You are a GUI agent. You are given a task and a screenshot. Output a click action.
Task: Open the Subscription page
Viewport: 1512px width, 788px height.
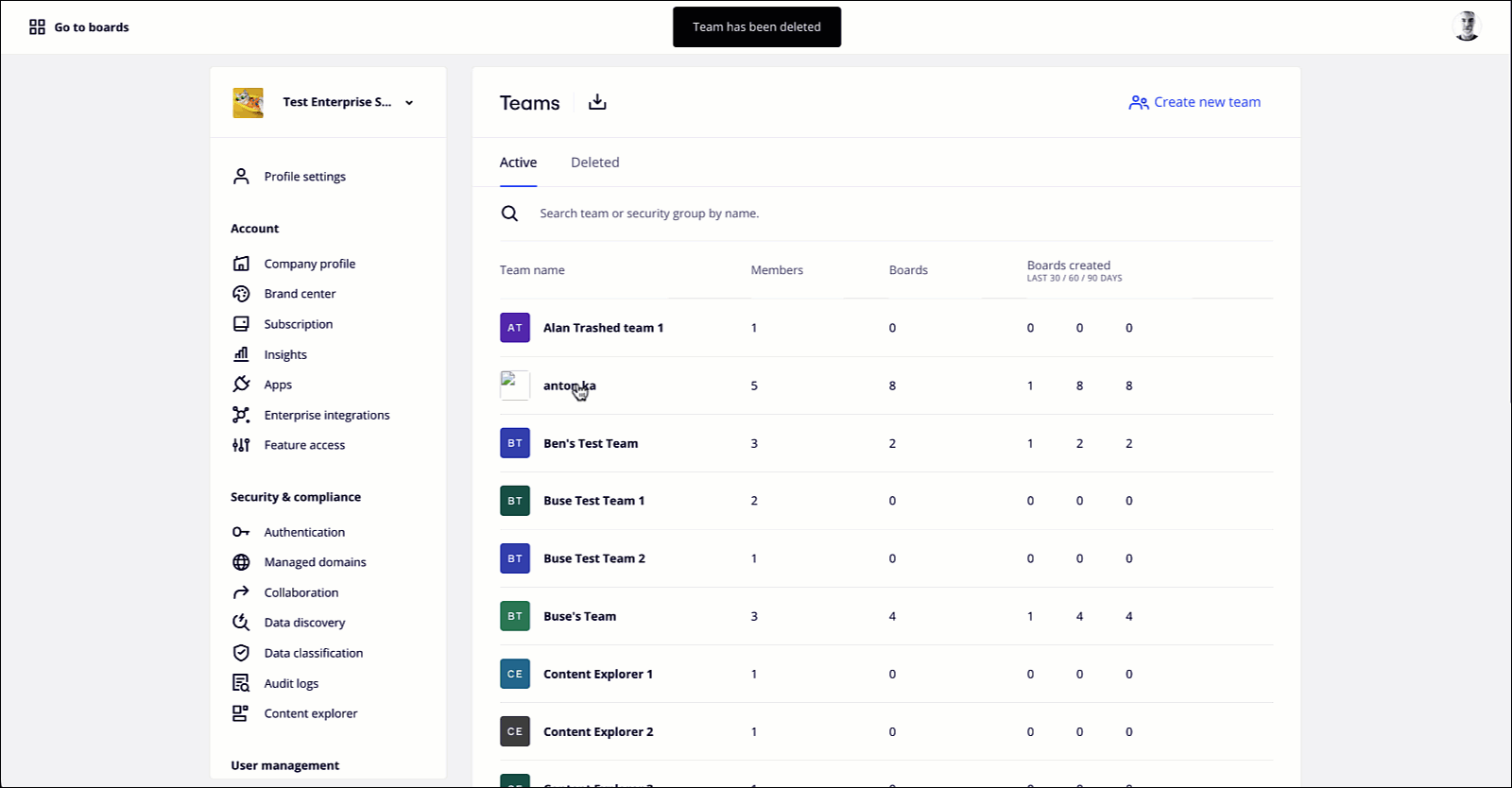(x=299, y=324)
